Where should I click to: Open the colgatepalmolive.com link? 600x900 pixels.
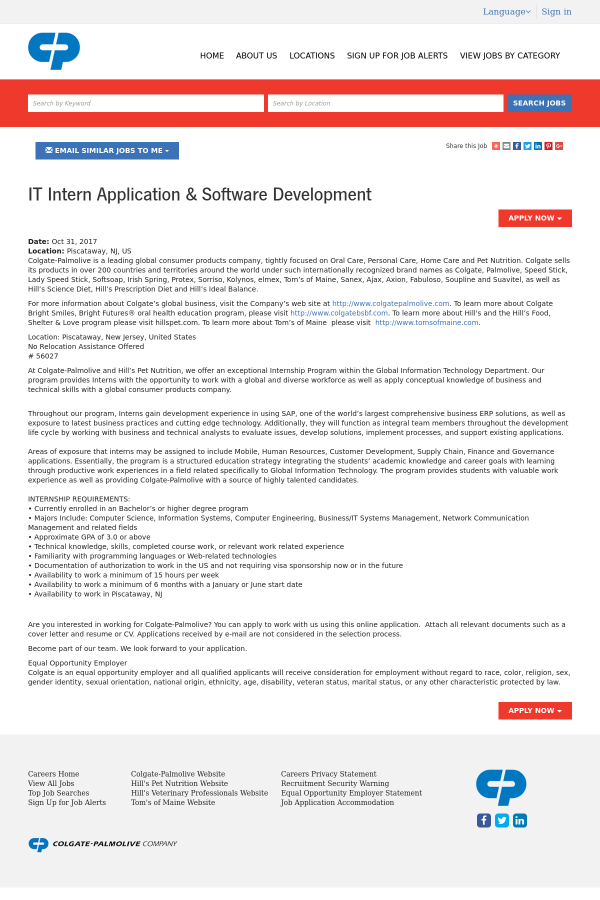(x=390, y=304)
